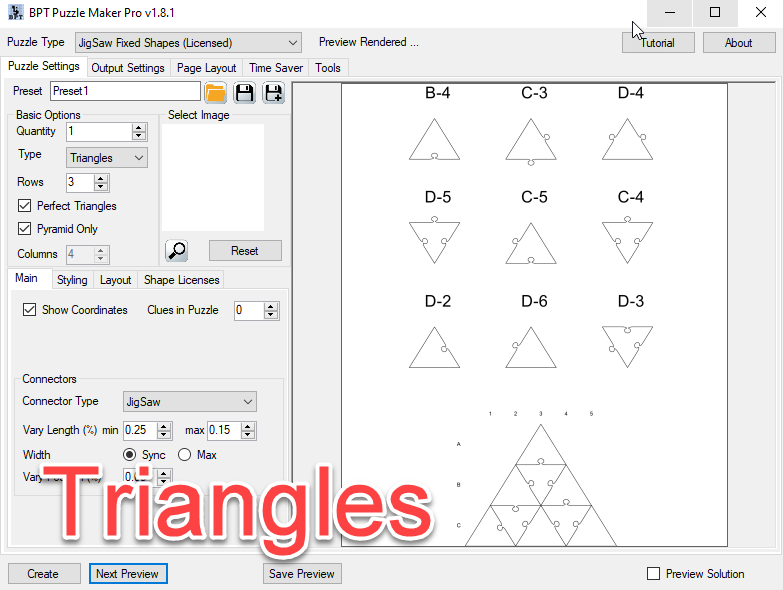Viewport: 783px width, 590px height.
Task: Uncheck the Pyramid Only option
Action: pyautogui.click(x=26, y=229)
